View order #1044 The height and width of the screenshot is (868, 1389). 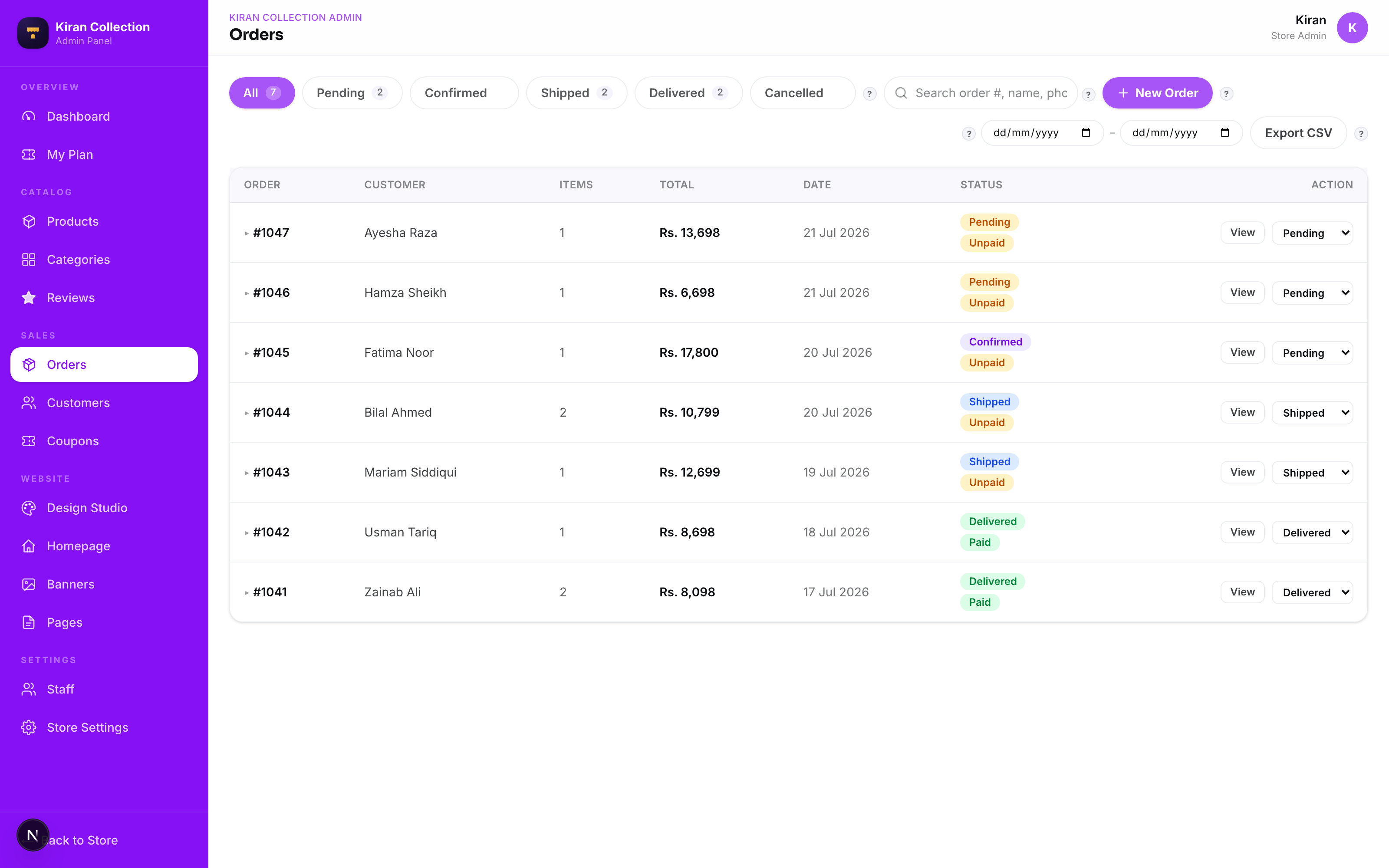[x=1242, y=412]
